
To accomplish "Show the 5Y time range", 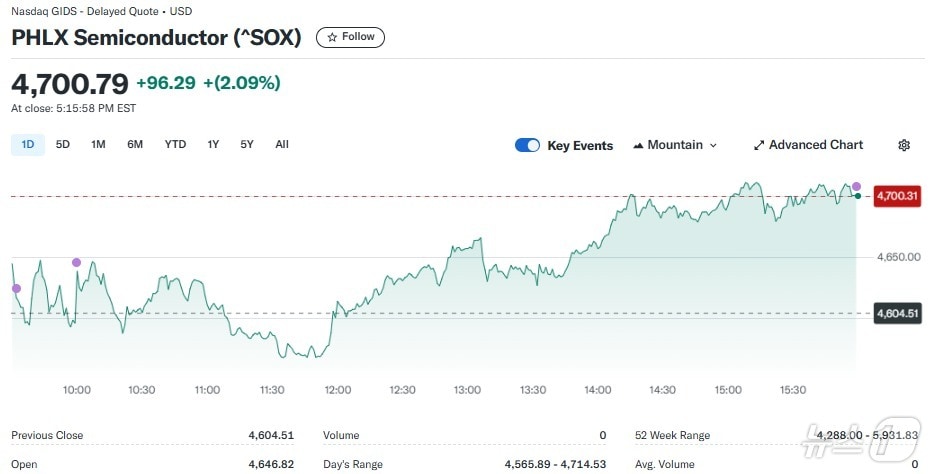I will 247,144.
